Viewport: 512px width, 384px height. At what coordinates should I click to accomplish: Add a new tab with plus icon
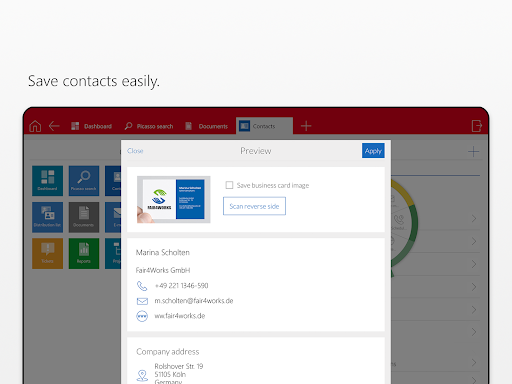[x=306, y=126]
